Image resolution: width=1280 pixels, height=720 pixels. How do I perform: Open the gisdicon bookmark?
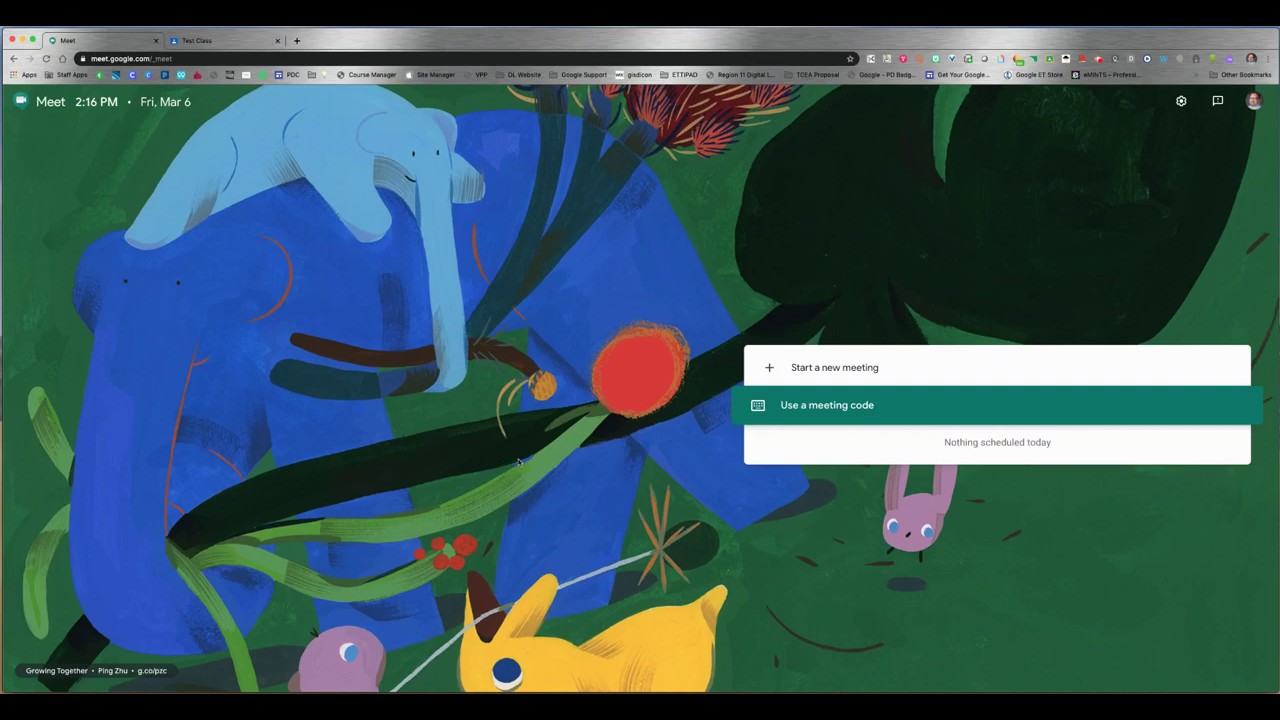pyautogui.click(x=634, y=75)
